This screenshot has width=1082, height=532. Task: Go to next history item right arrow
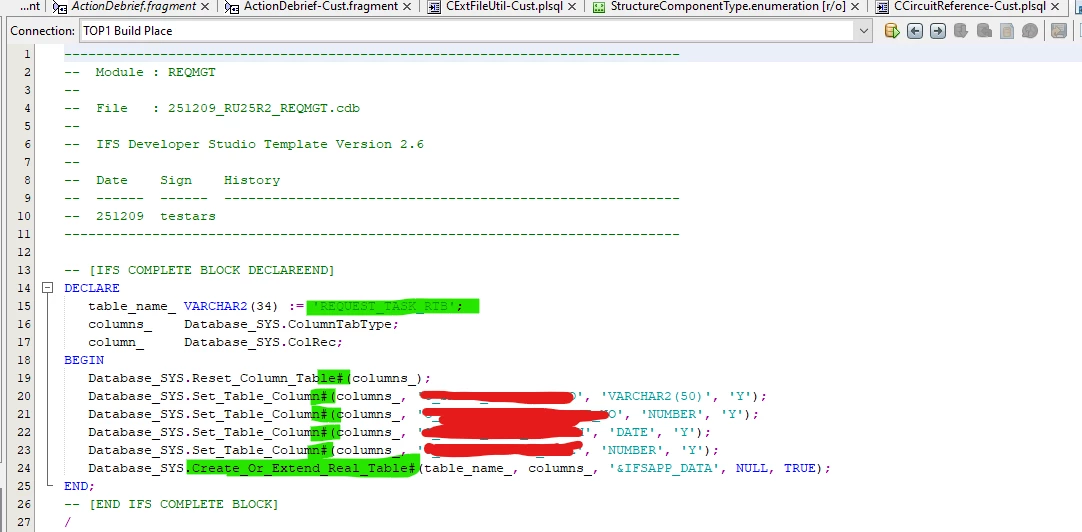pyautogui.click(x=938, y=31)
